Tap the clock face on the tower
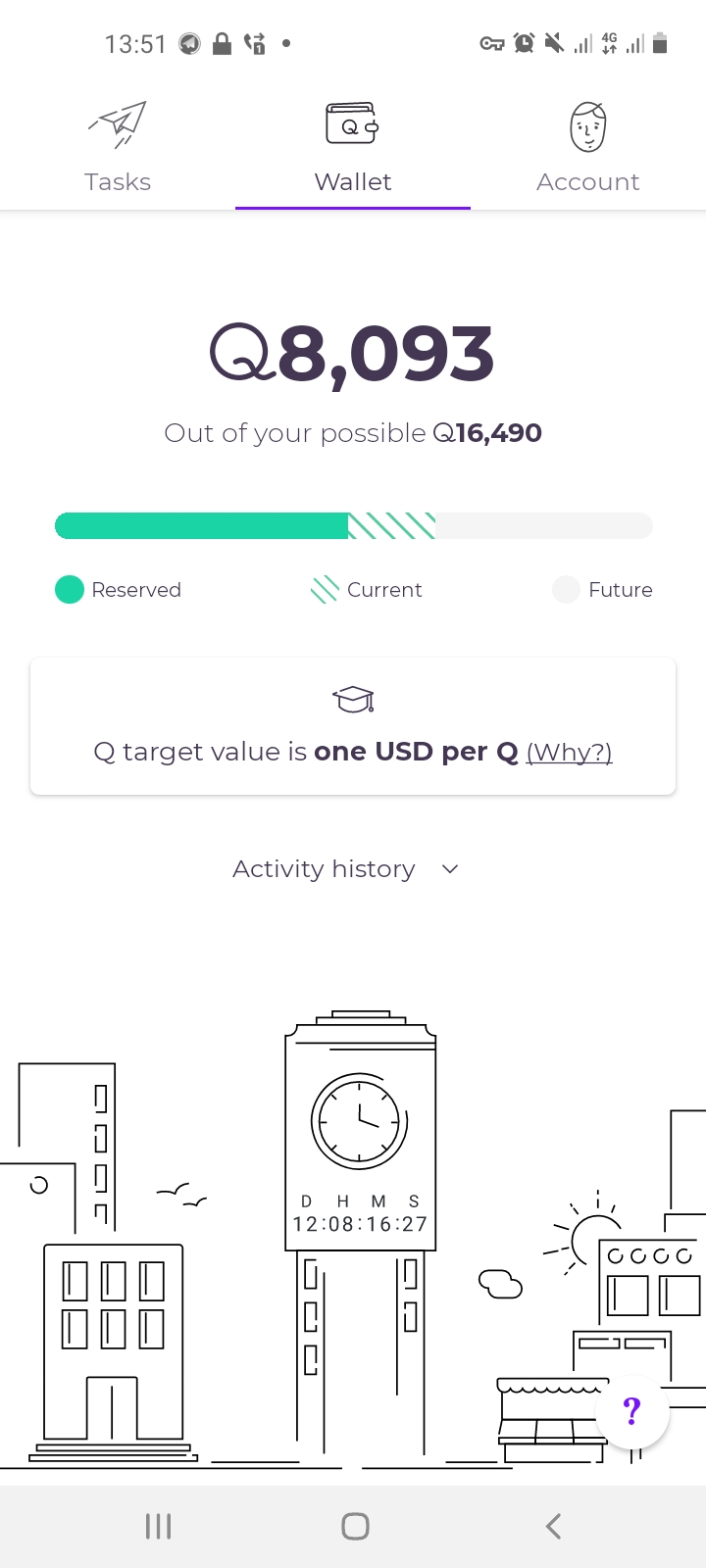This screenshot has height=1568, width=706. pyautogui.click(x=359, y=1120)
